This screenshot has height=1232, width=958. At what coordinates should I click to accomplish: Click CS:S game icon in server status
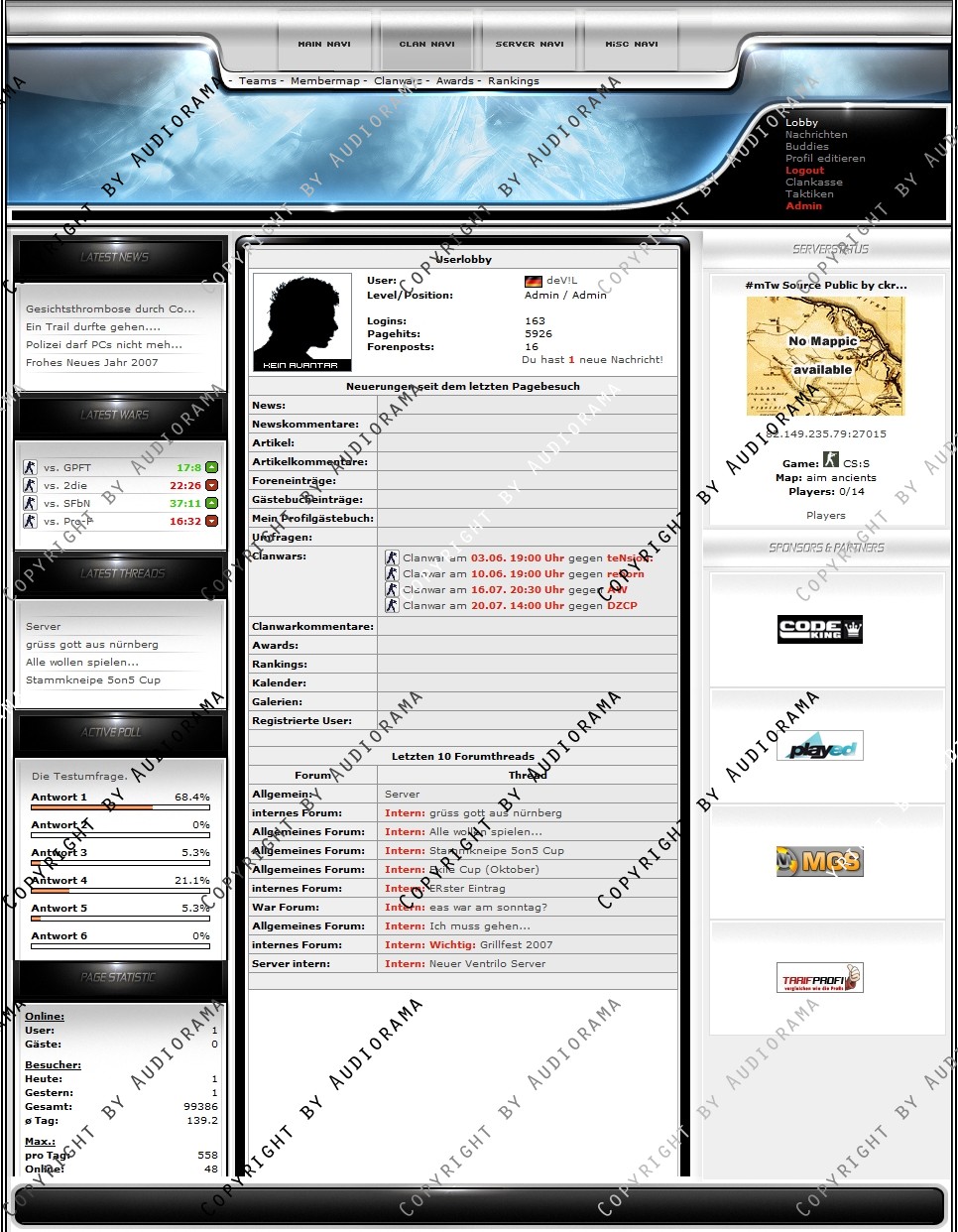click(x=831, y=459)
